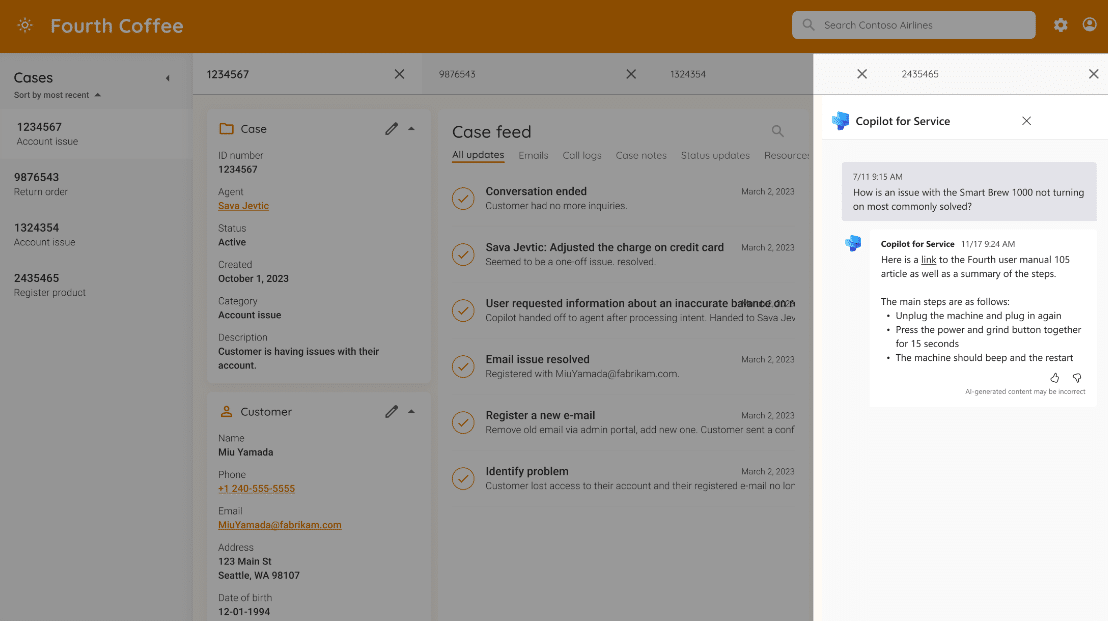Collapse the Case card
The height and width of the screenshot is (621, 1108).
(x=411, y=129)
